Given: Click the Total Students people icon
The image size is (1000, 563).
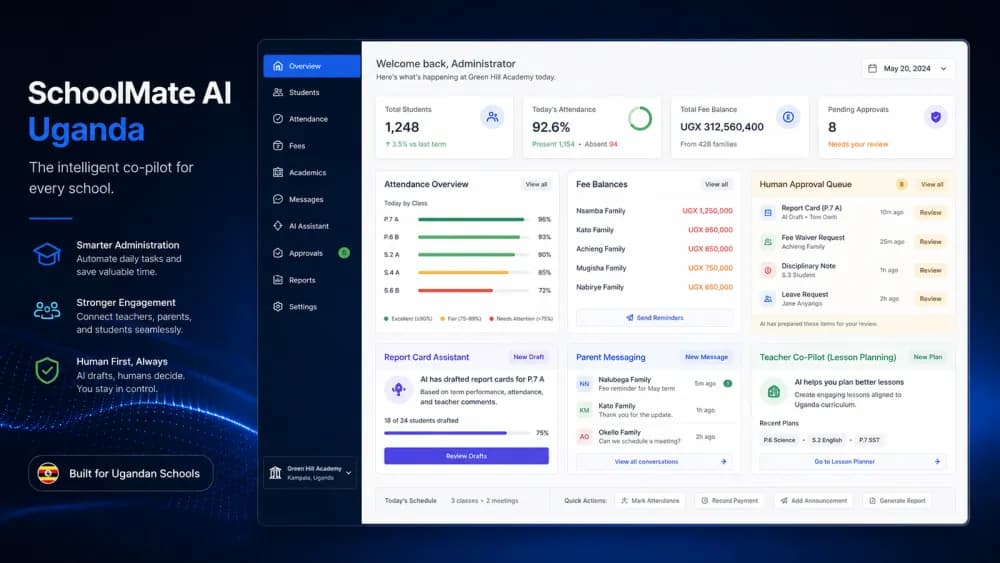Looking at the screenshot, I should click(x=492, y=117).
